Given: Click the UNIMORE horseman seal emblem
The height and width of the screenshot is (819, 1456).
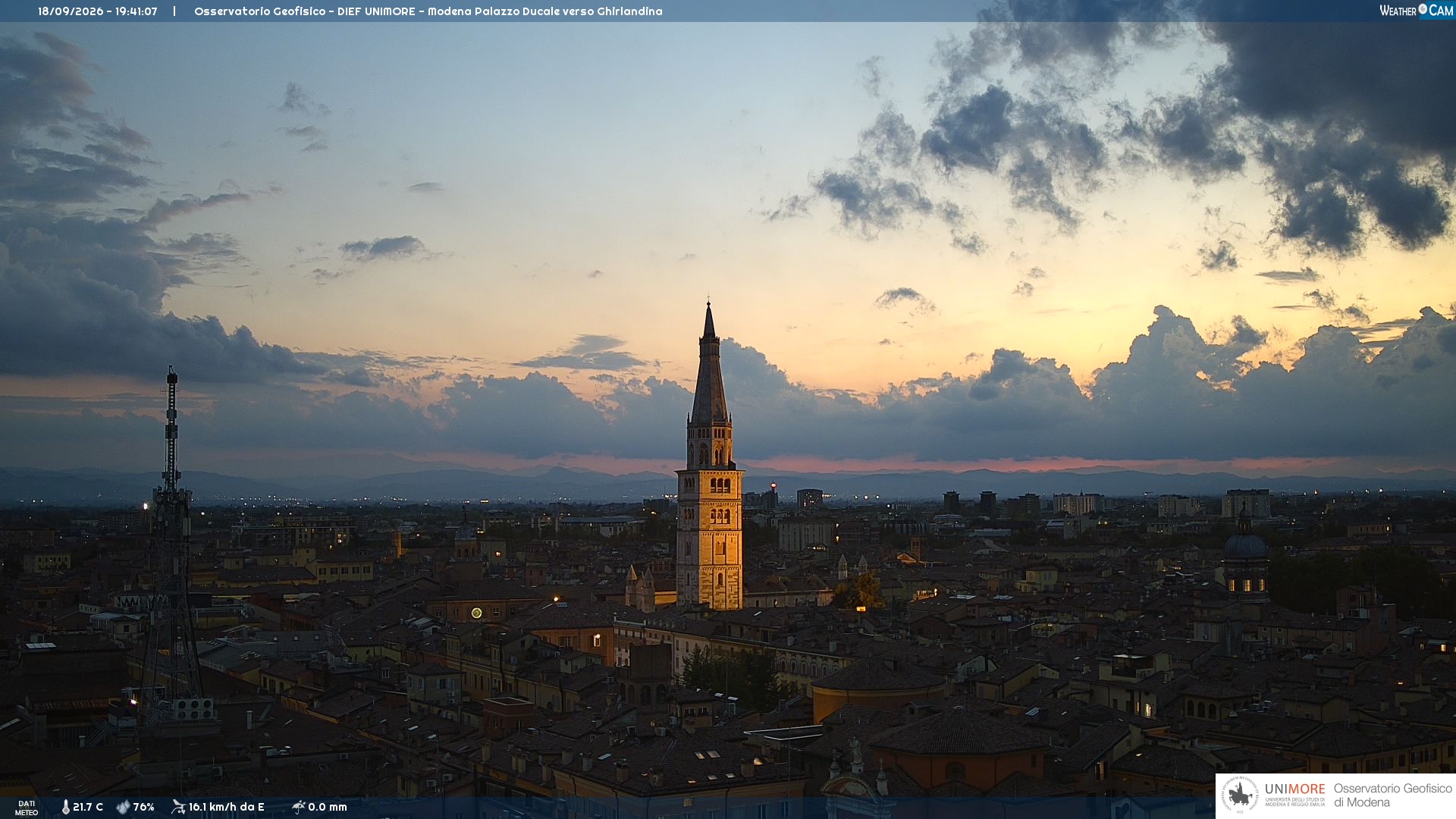Looking at the screenshot, I should coord(1241,795).
